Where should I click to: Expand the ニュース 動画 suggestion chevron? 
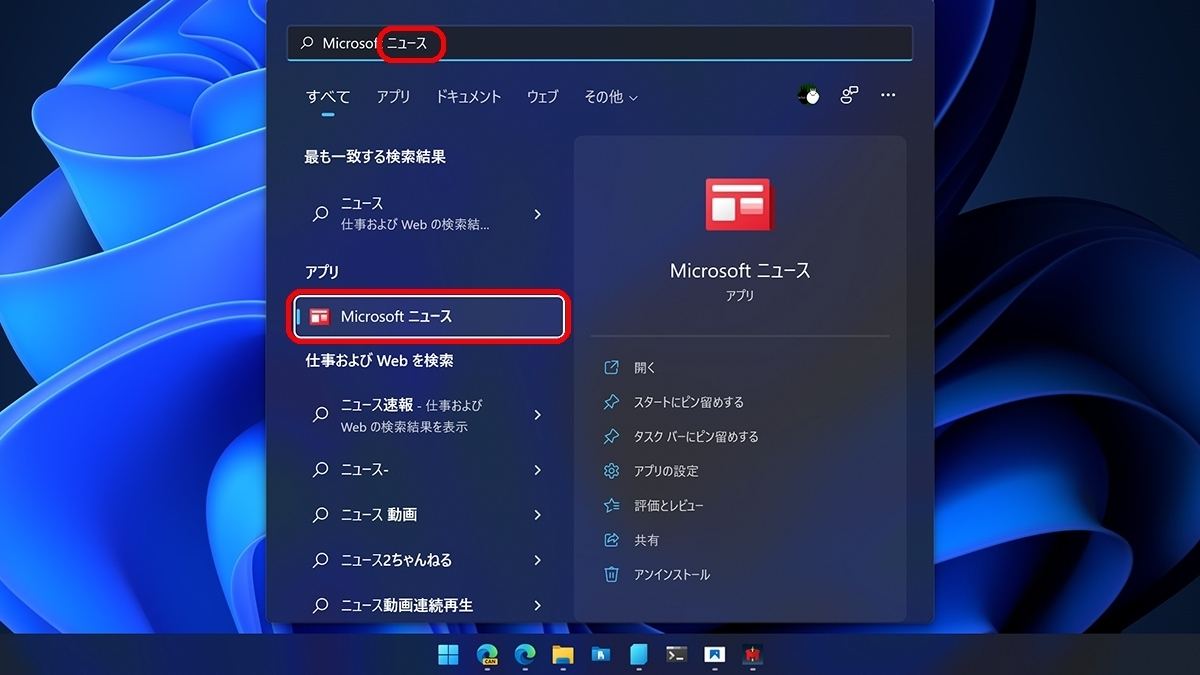tap(538, 515)
